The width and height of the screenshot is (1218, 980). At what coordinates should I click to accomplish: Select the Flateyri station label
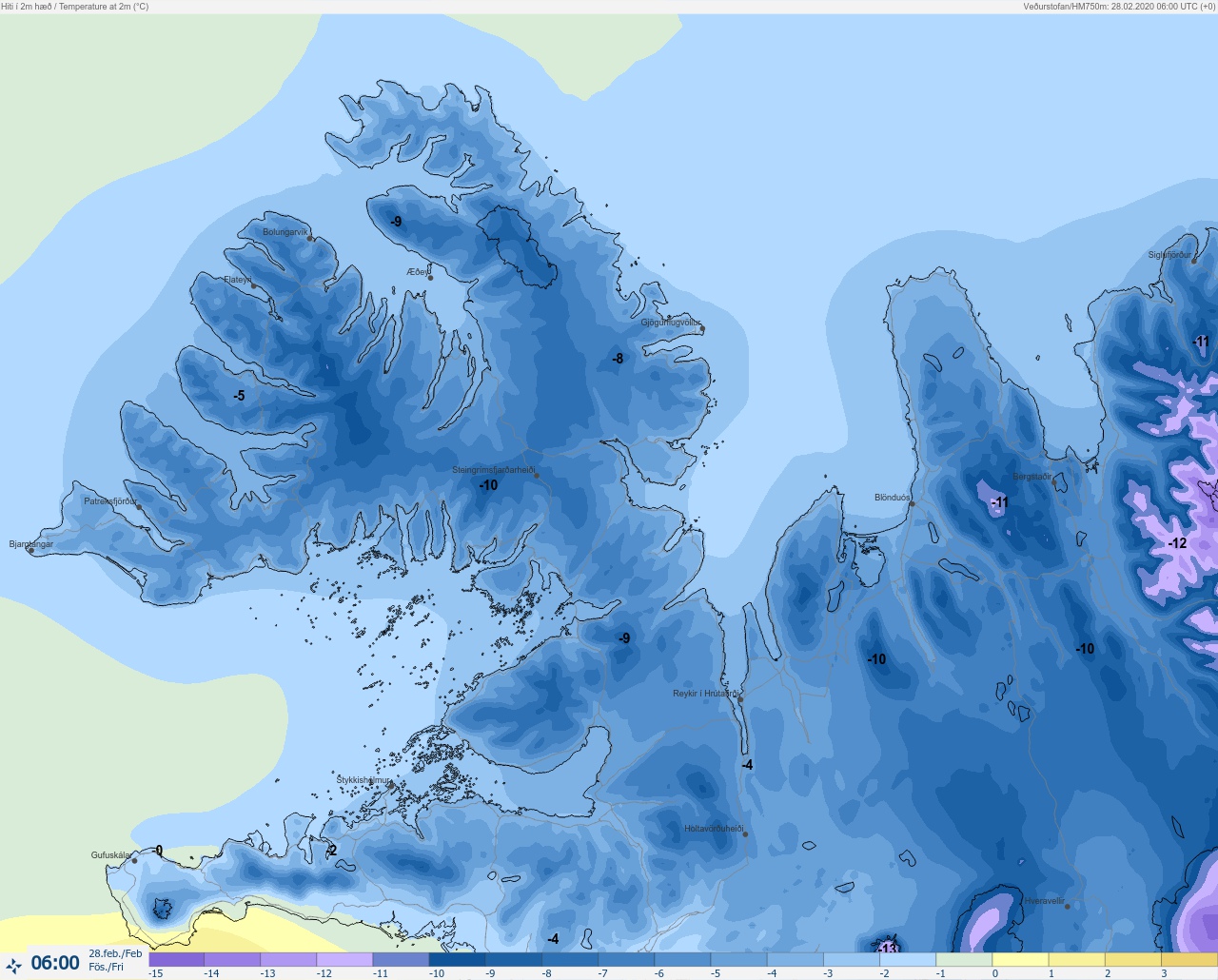tap(238, 280)
